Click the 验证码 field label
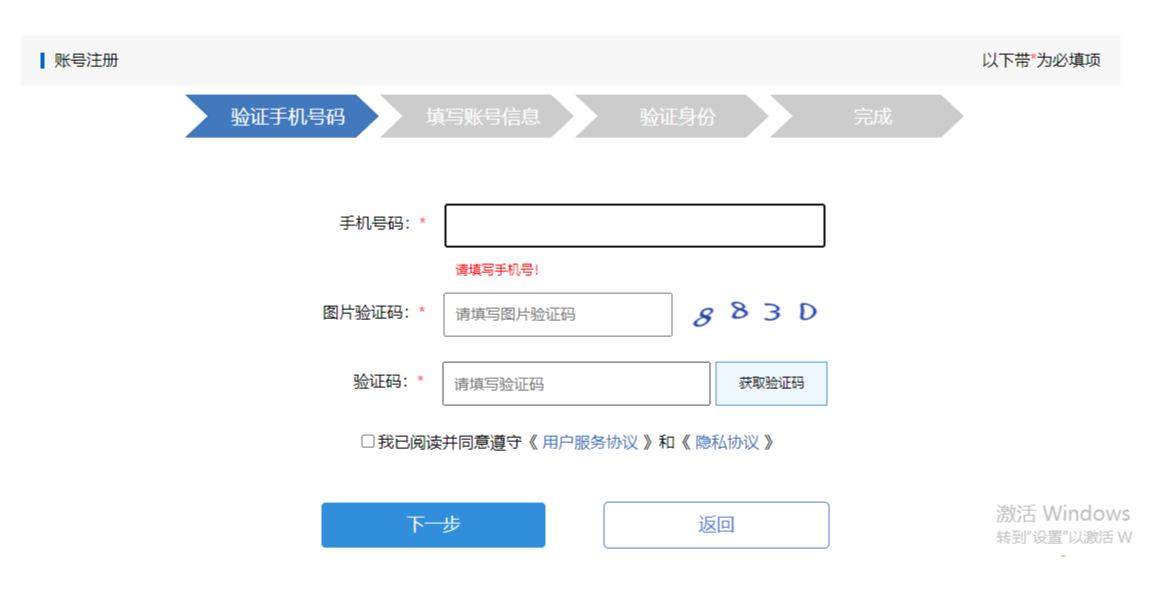 click(381, 382)
